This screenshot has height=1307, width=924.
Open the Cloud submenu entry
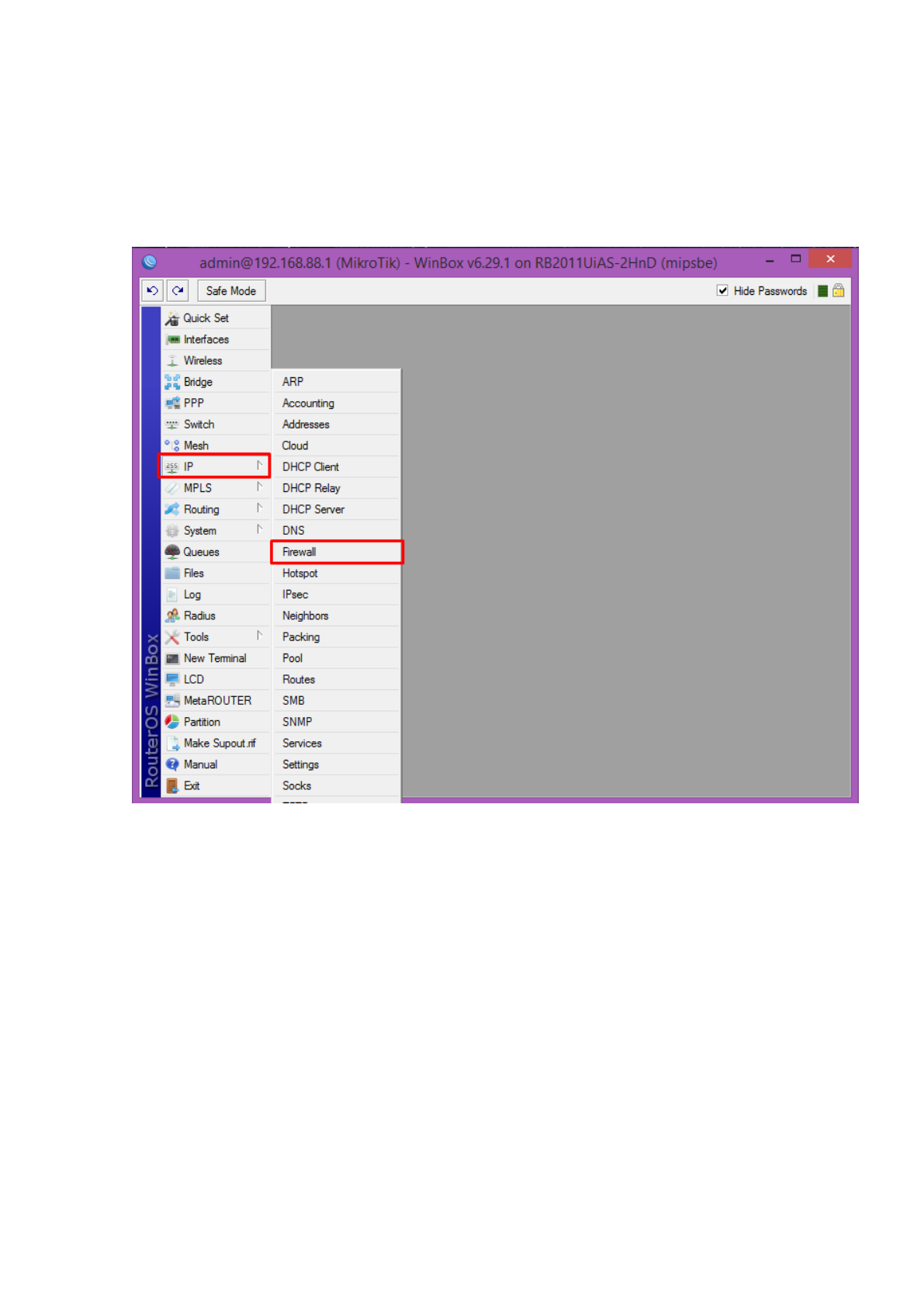click(x=337, y=445)
